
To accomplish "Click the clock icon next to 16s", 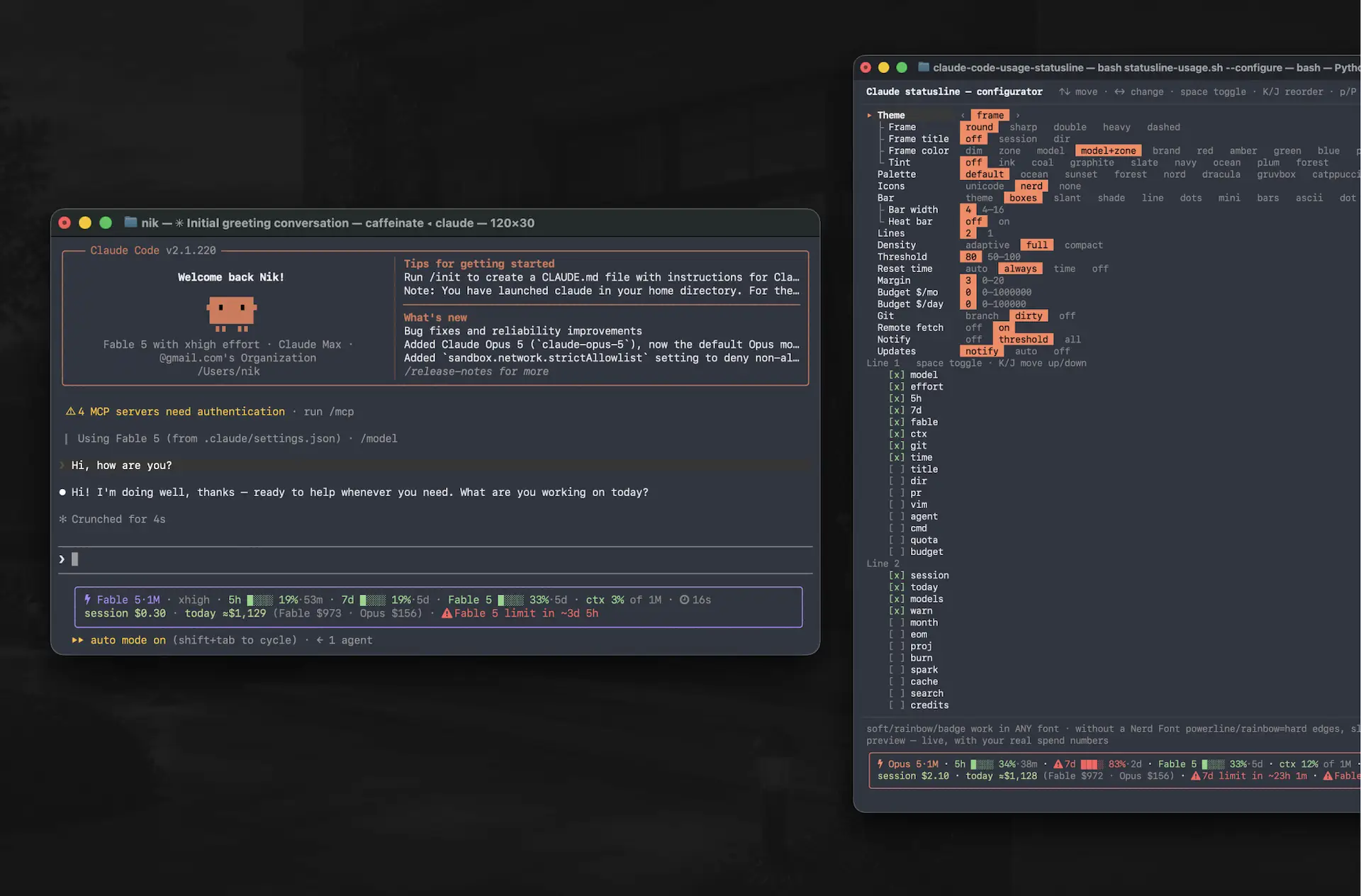I will pyautogui.click(x=684, y=600).
